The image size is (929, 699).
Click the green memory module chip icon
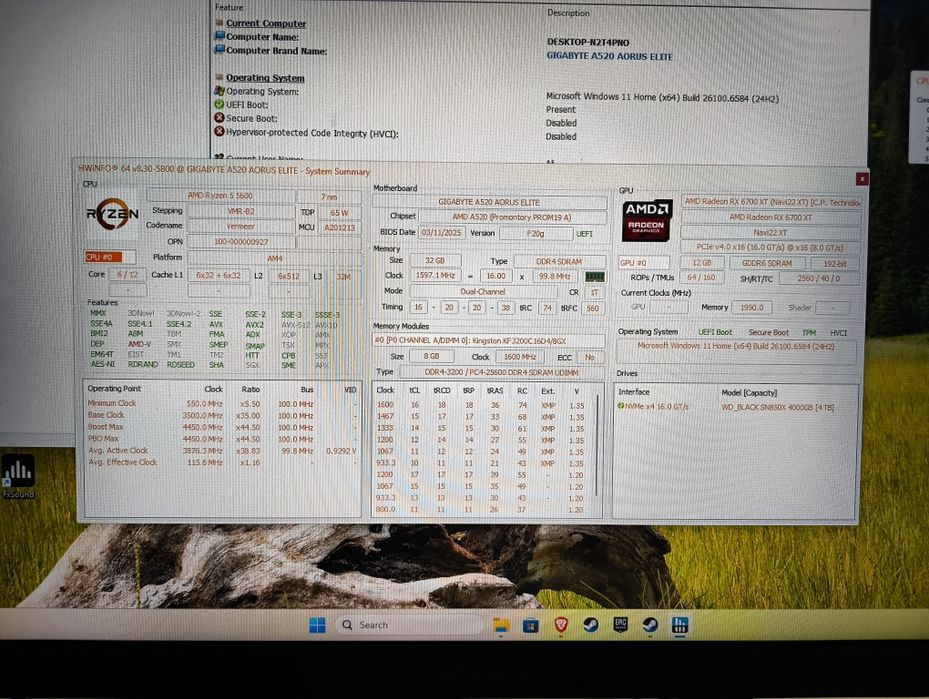pyautogui.click(x=594, y=277)
